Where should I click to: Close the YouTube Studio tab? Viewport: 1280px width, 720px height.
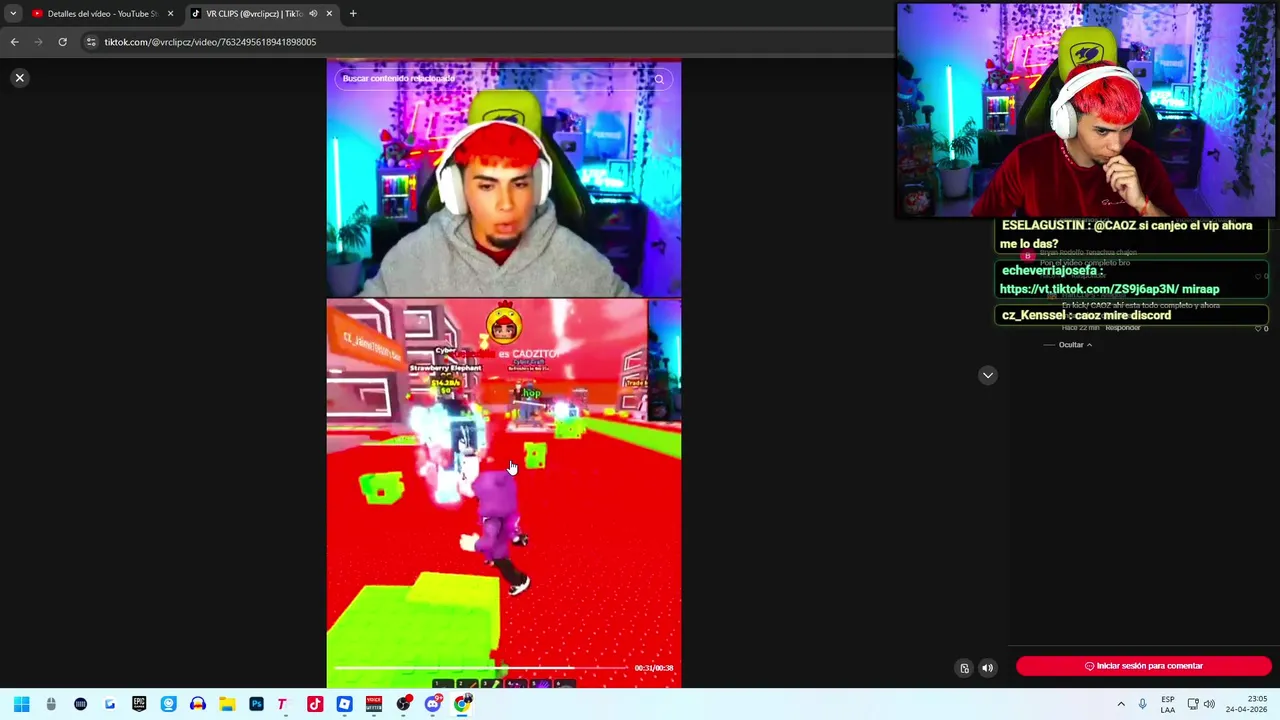[x=170, y=14]
